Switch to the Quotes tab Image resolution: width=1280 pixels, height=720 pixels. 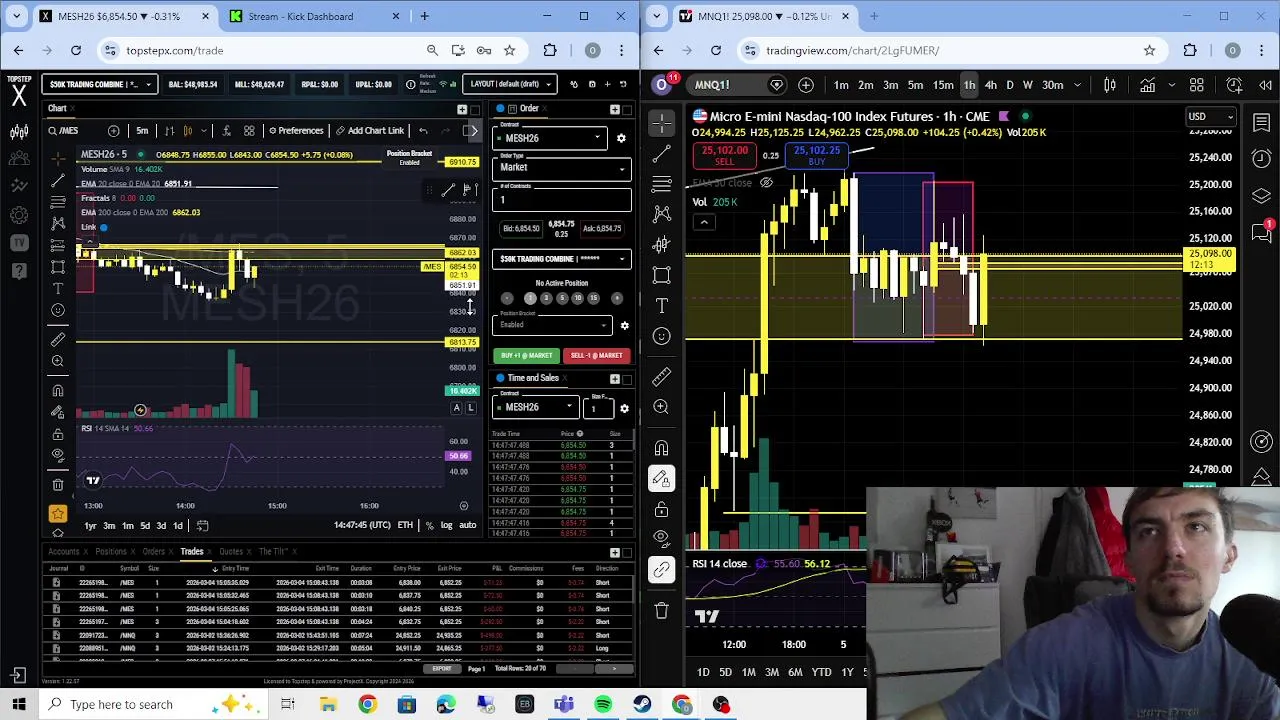pos(230,552)
